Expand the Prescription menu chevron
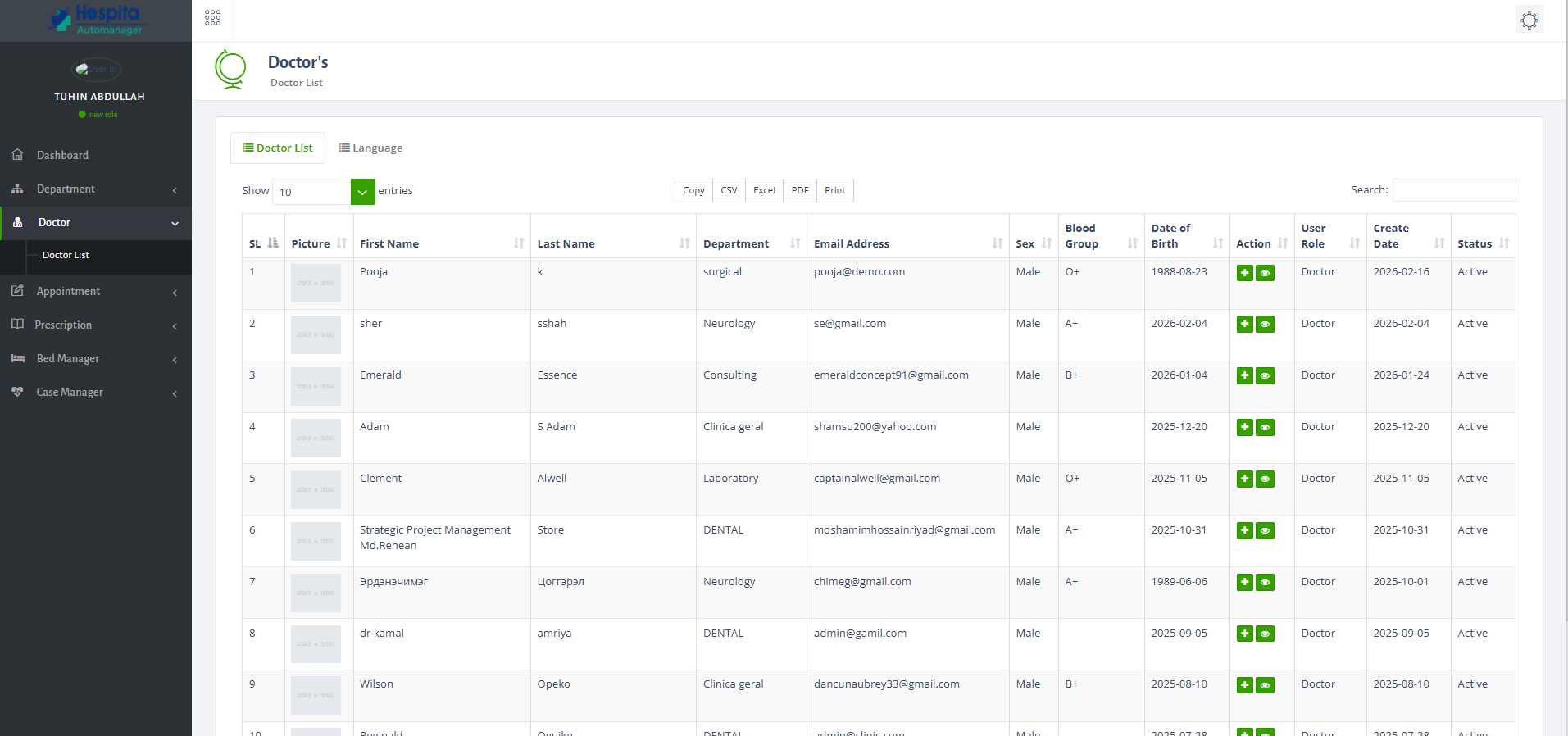 pos(175,326)
